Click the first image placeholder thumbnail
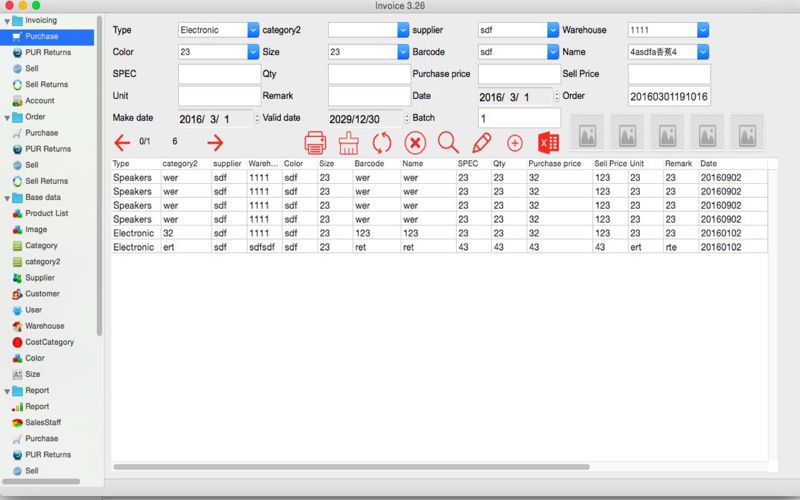The image size is (800, 500). point(588,135)
